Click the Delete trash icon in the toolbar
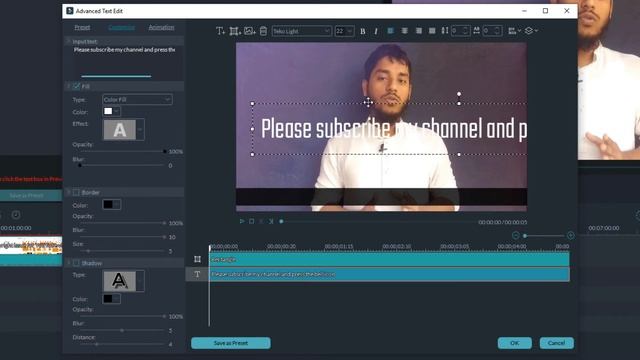This screenshot has height=360, width=640. coord(263,31)
